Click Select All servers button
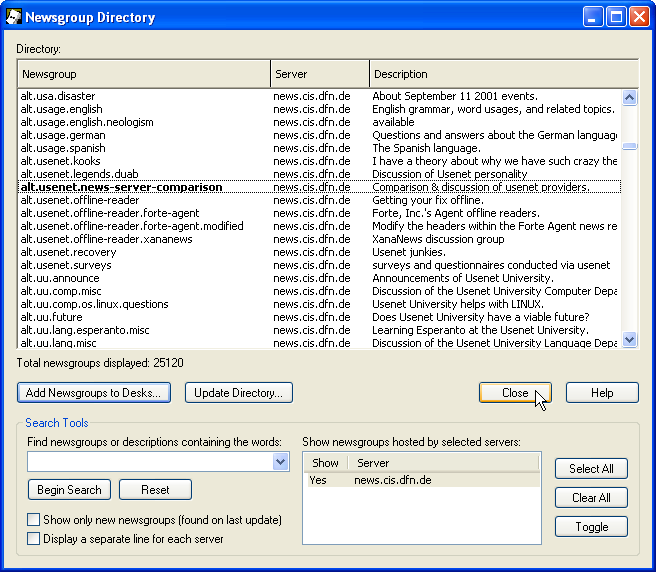Viewport: 656px width, 572px height. [591, 468]
